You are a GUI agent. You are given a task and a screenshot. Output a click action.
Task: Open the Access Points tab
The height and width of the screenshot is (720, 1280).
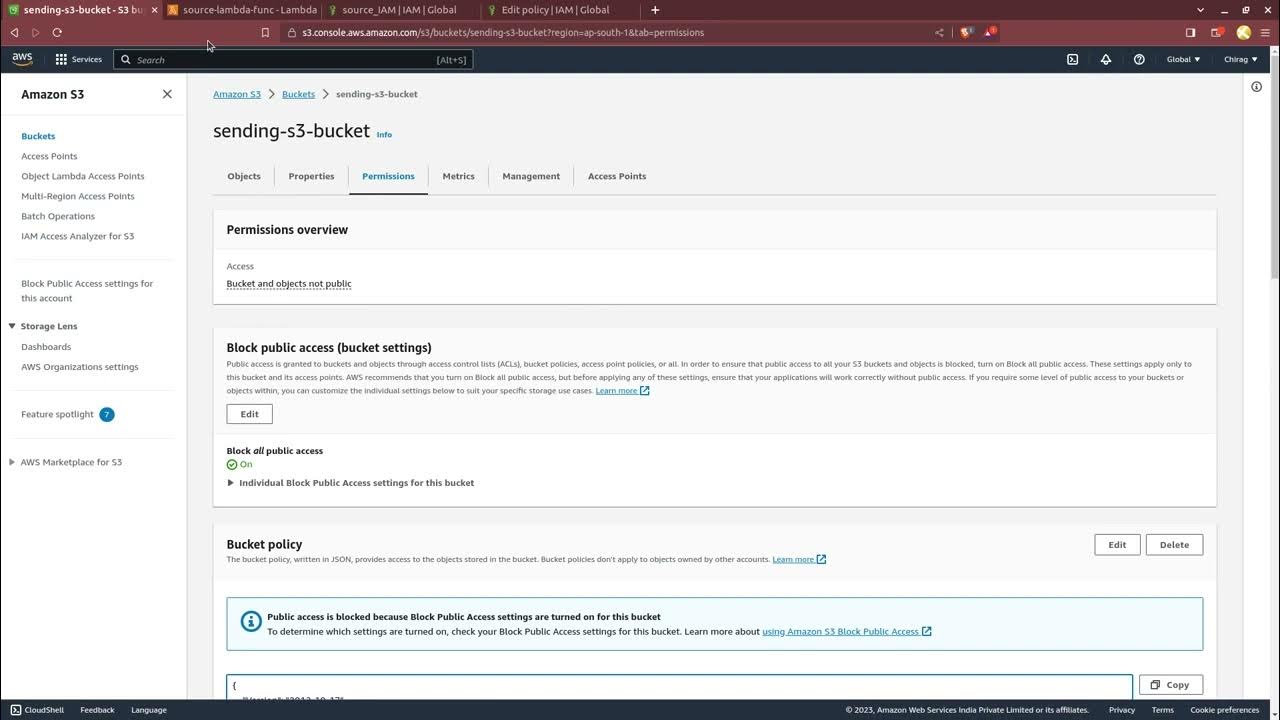(617, 176)
